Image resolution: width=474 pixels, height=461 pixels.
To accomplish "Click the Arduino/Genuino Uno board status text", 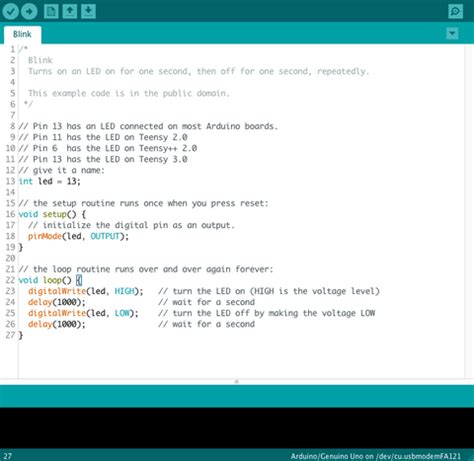I will (x=376, y=456).
